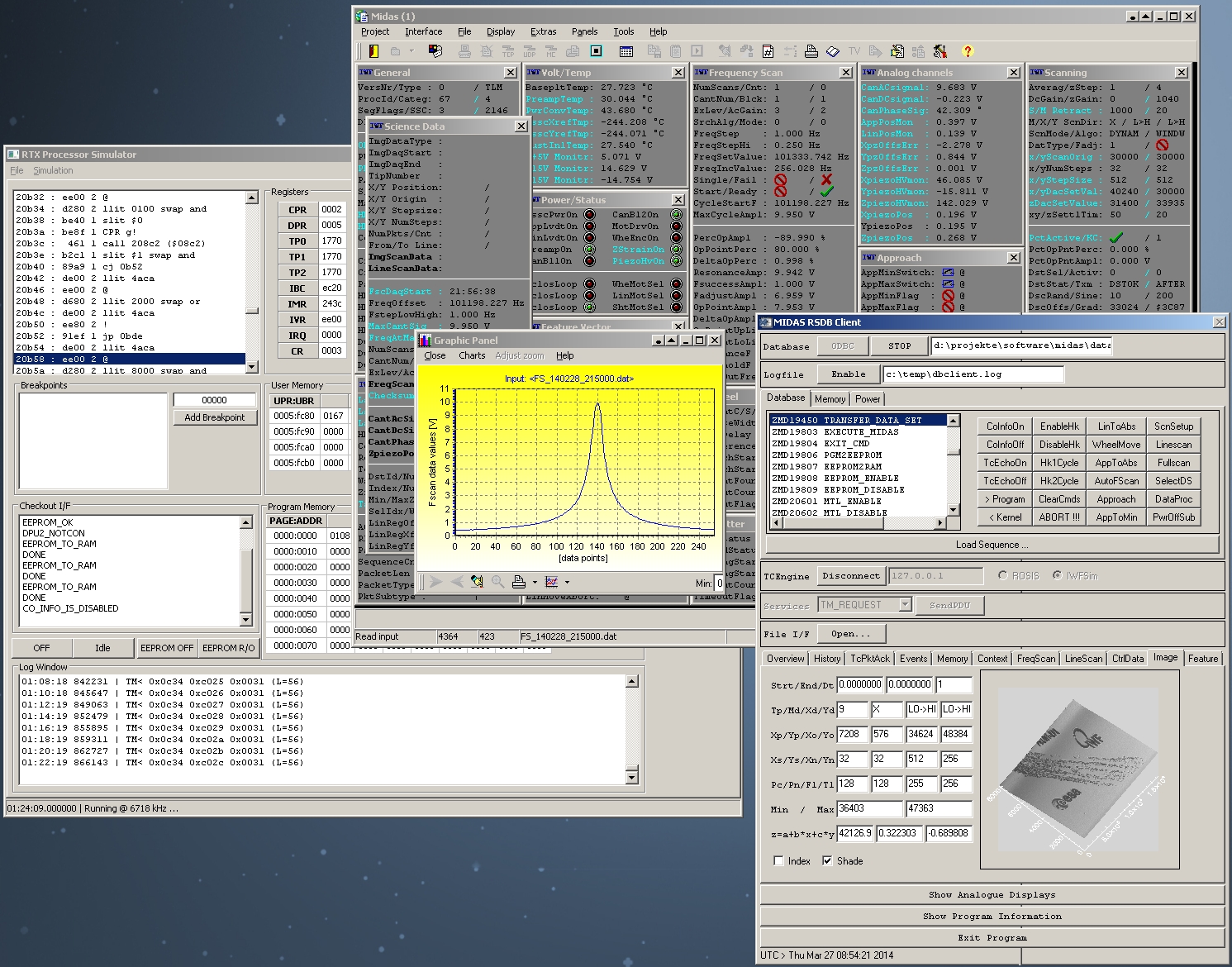This screenshot has height=967, width=1232.
Task: Close the Science Data panel
Action: [521, 126]
